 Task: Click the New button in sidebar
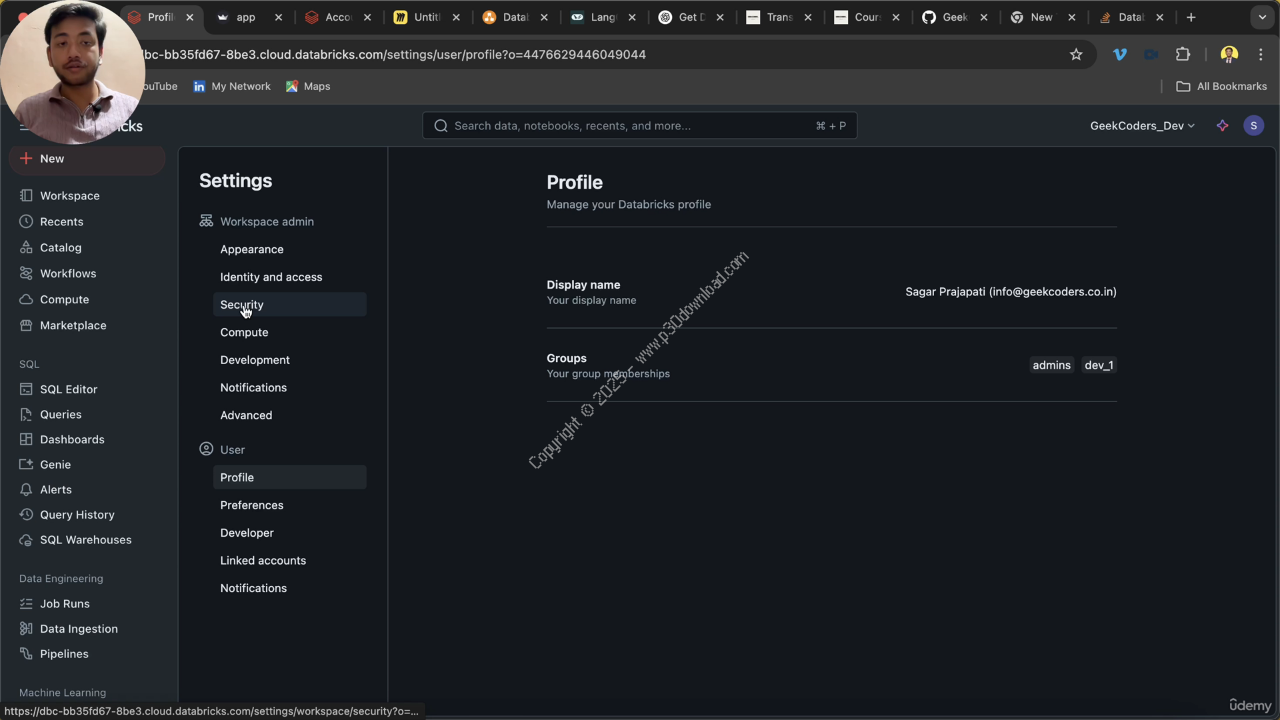point(88,159)
